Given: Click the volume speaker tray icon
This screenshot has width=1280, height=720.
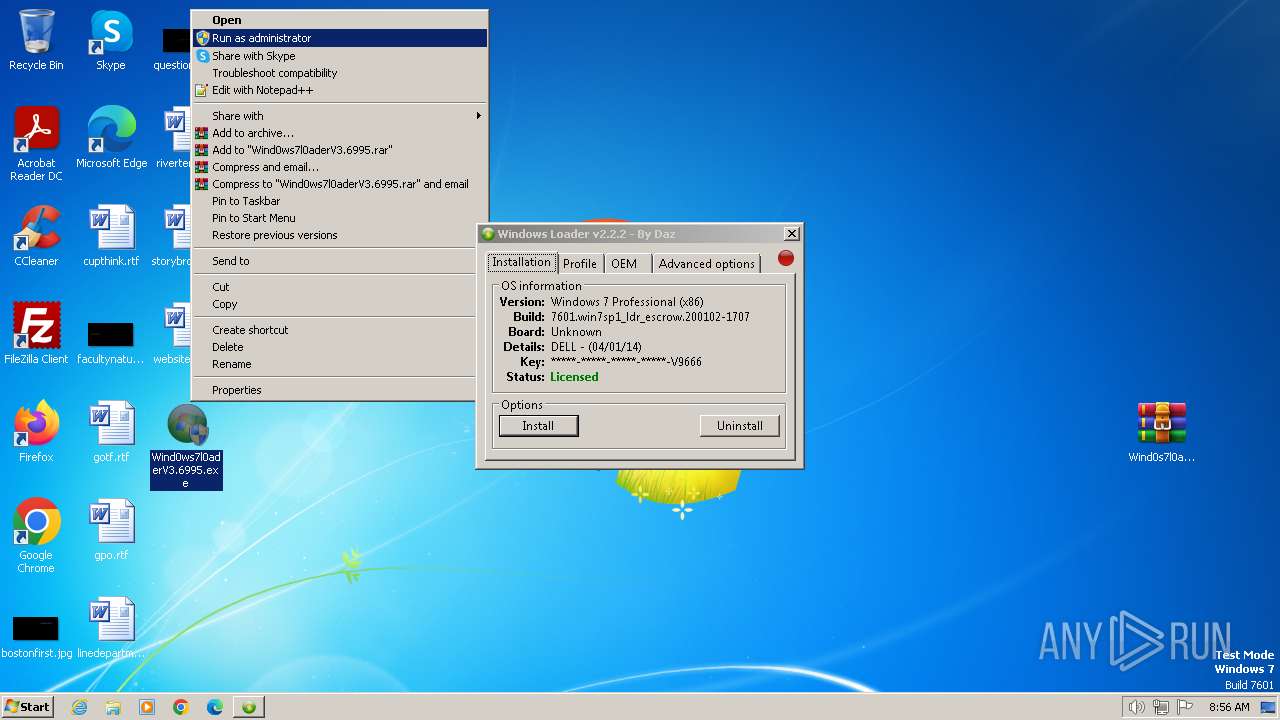Looking at the screenshot, I should pyautogui.click(x=1136, y=707).
